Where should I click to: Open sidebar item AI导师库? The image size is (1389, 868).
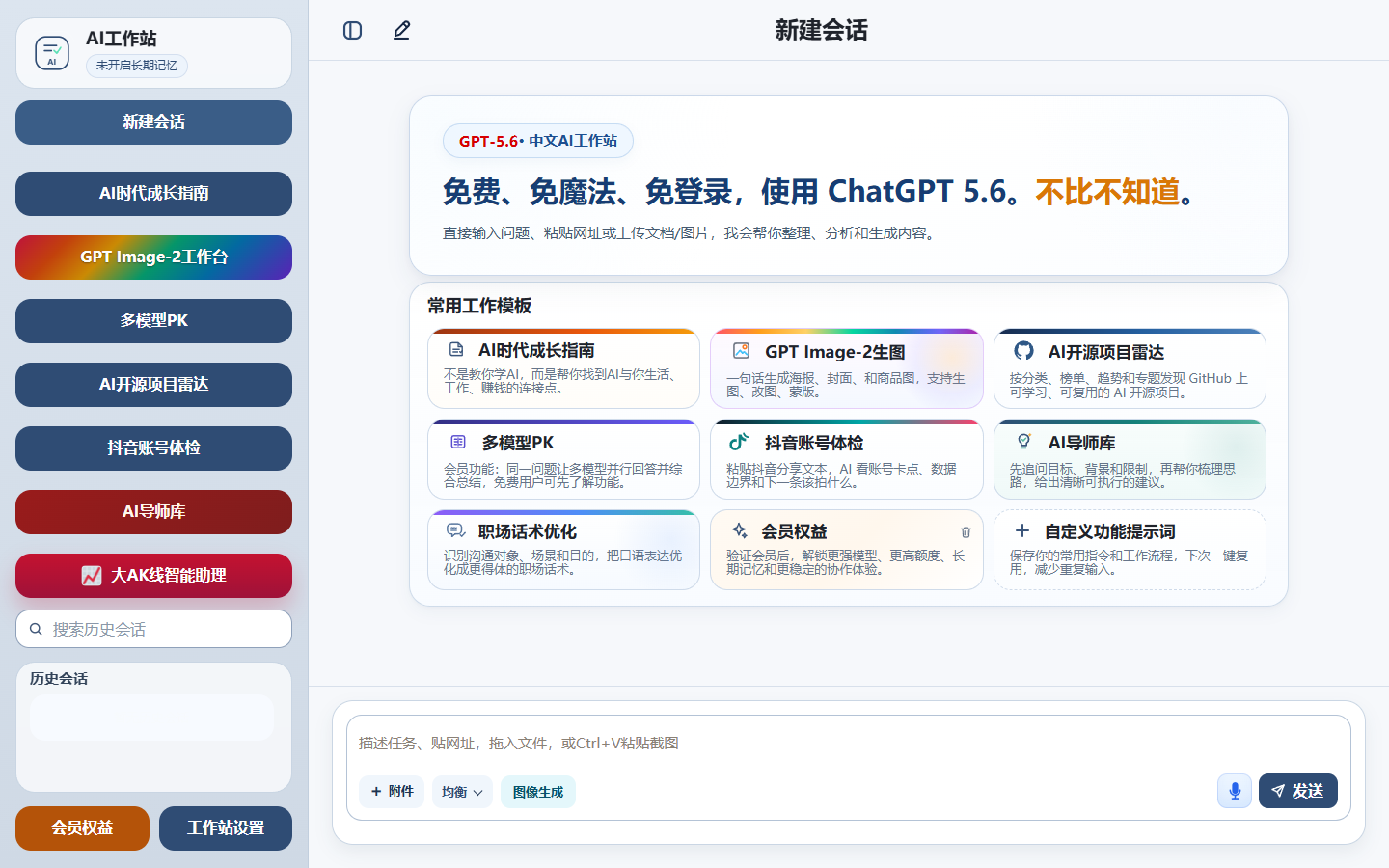pos(153,512)
